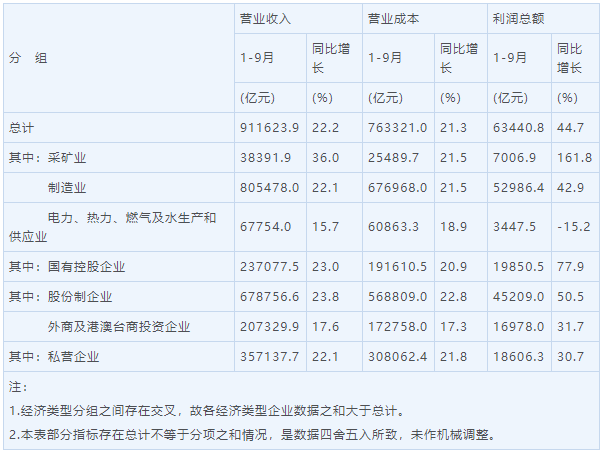Click private enterprise cost 308062.4
Image resolution: width=602 pixels, height=453 pixels.
pyautogui.click(x=397, y=356)
